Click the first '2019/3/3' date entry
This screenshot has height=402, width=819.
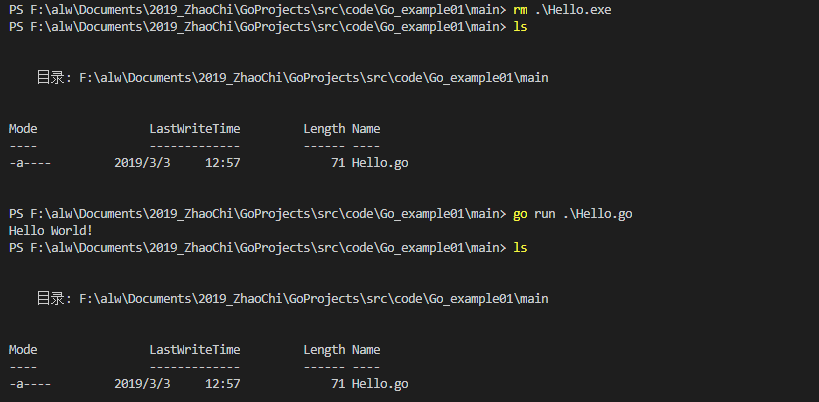pos(142,163)
